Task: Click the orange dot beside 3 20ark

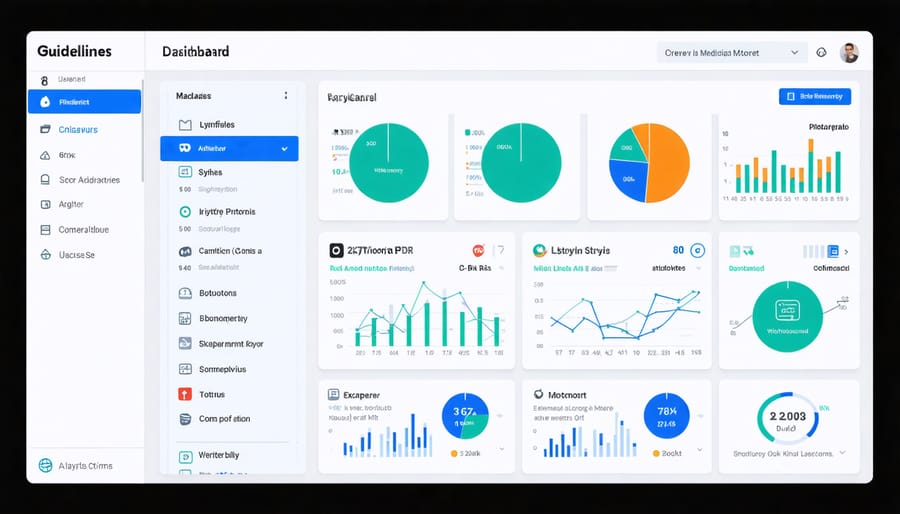Action: 454,453
